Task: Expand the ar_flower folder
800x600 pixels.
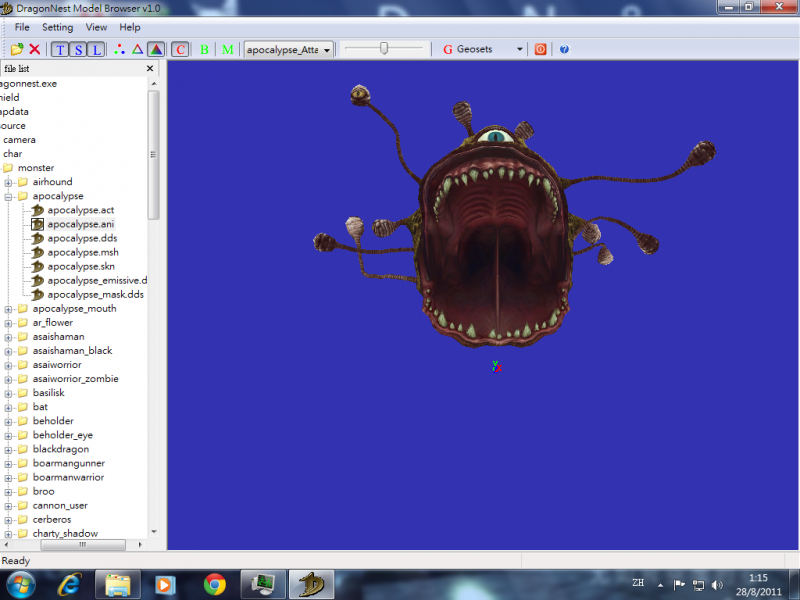Action: coord(8,323)
